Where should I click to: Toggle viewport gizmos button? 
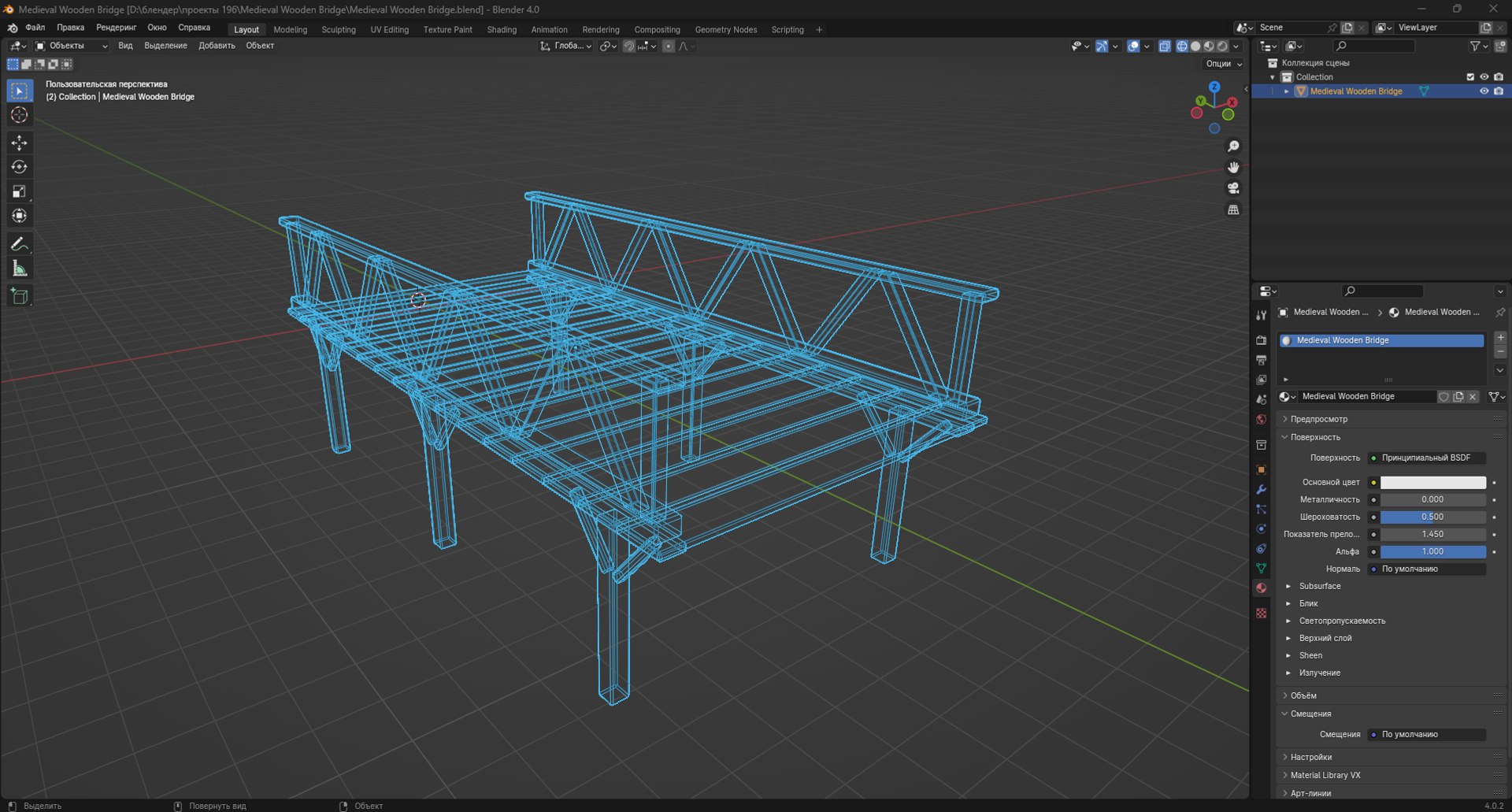click(x=1102, y=46)
